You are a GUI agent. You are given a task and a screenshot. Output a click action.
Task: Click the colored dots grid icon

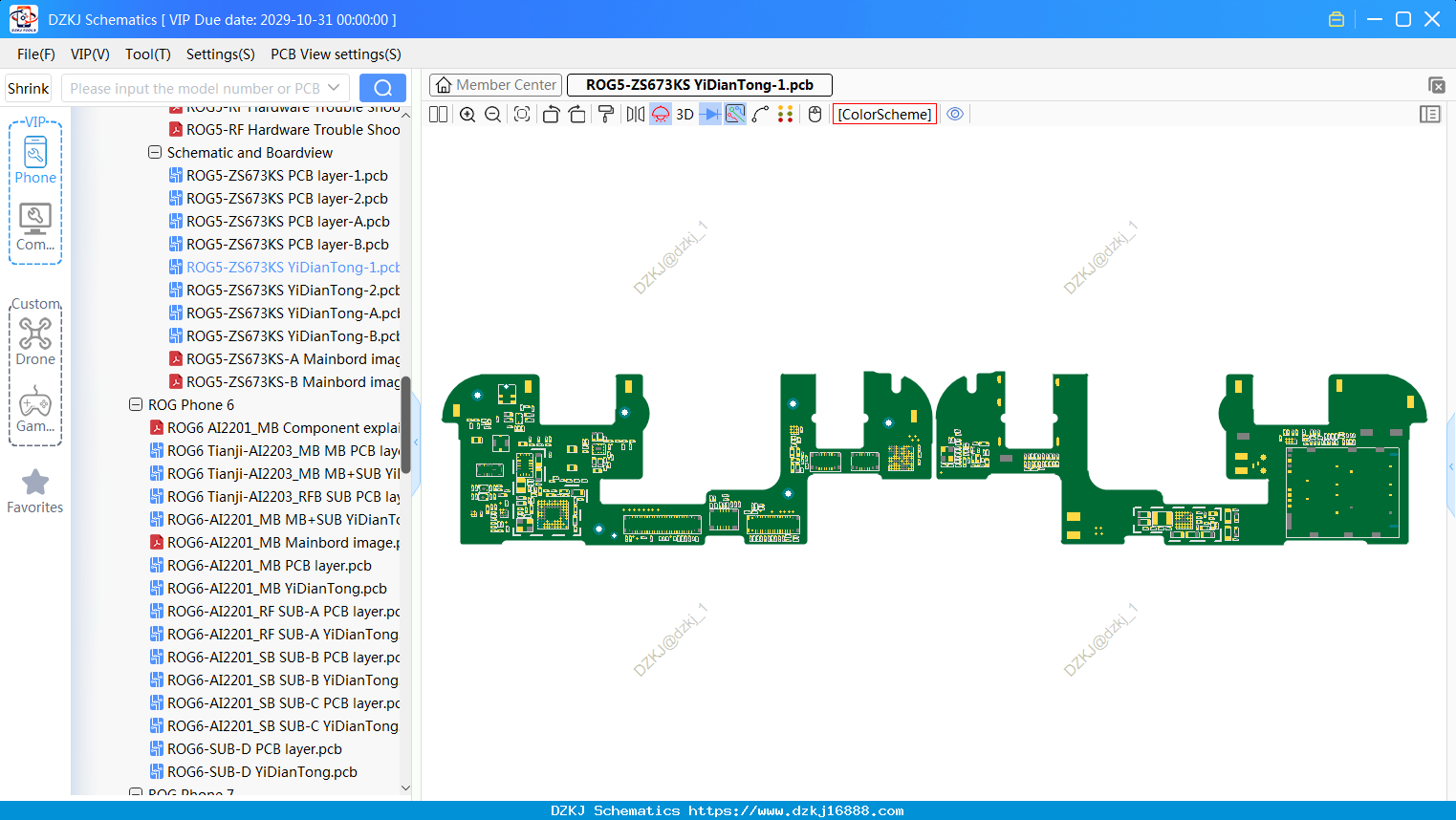[786, 115]
